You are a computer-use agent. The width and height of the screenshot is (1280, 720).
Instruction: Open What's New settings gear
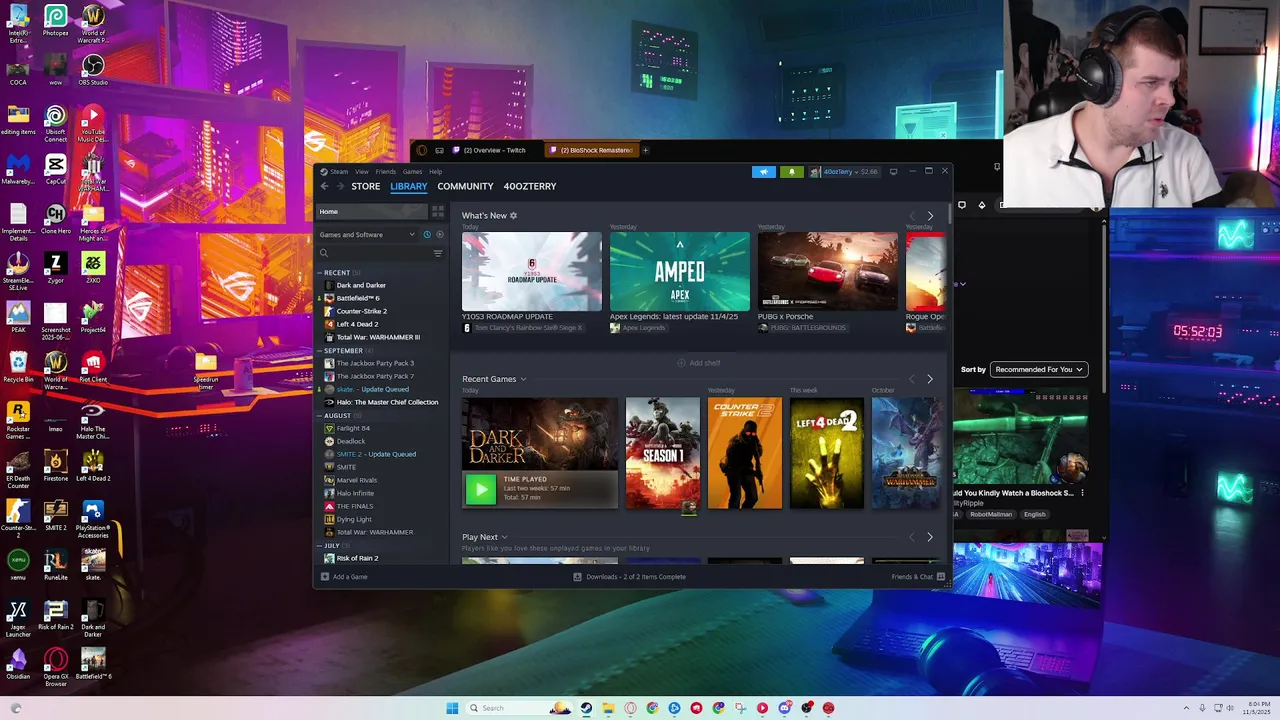click(514, 216)
